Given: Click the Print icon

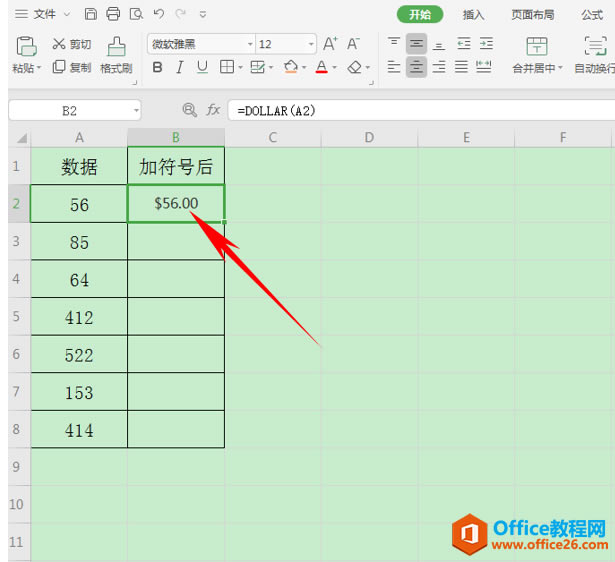Looking at the screenshot, I should pos(113,14).
